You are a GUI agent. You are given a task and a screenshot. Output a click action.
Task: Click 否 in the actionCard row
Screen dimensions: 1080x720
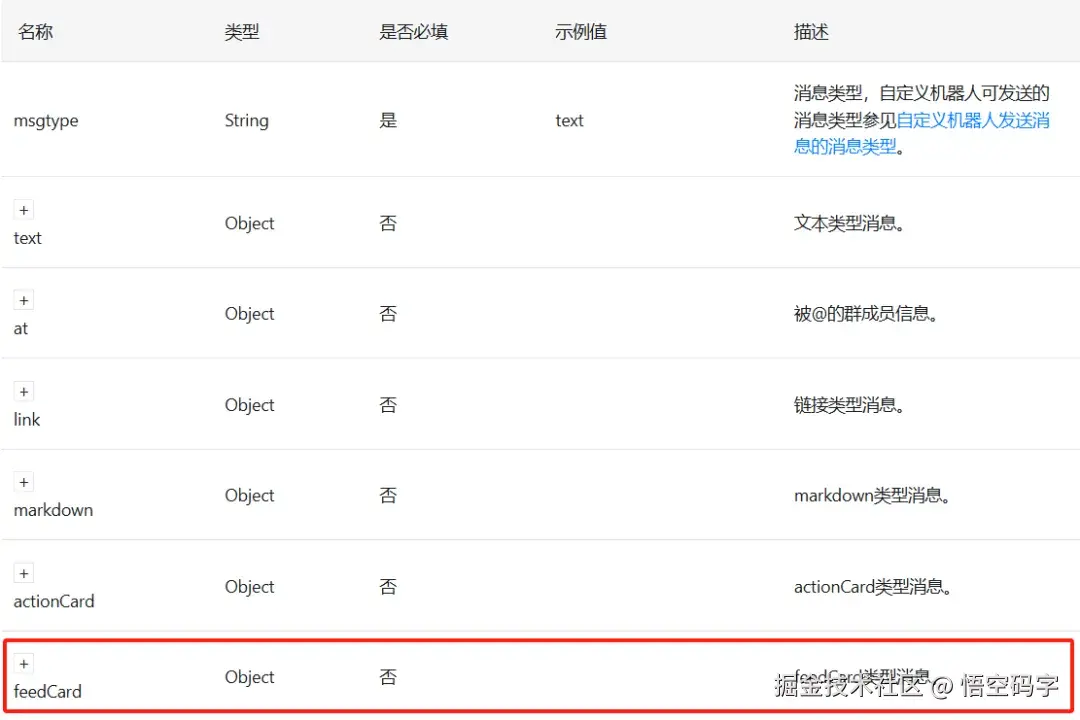point(388,586)
